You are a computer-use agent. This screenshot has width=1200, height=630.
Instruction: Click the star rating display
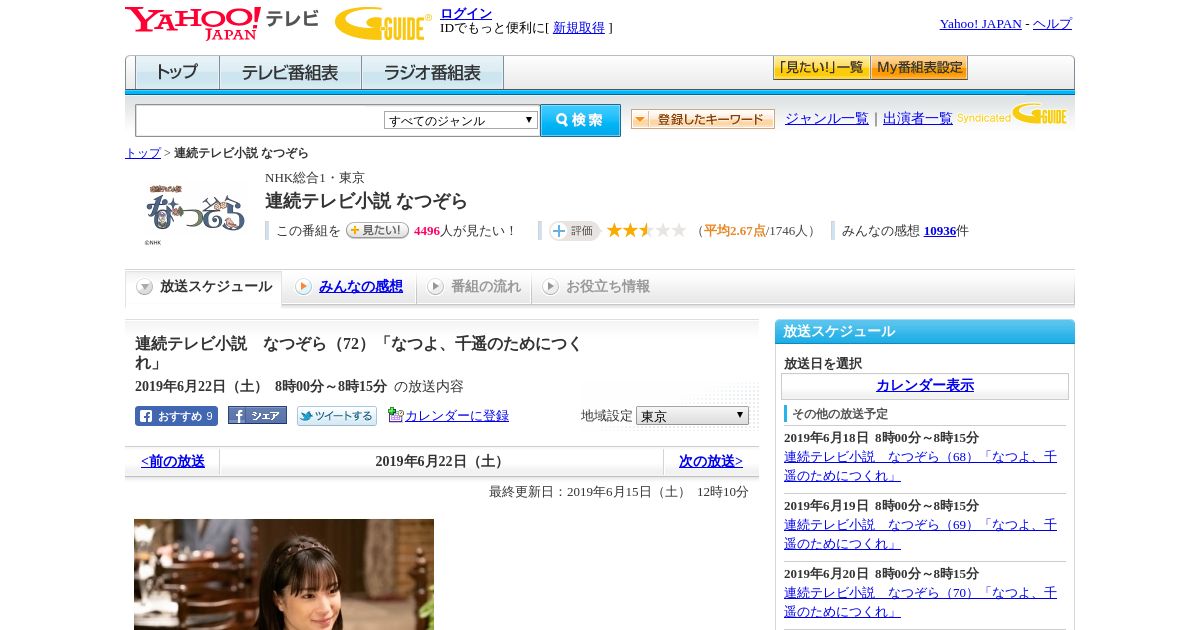click(x=646, y=230)
